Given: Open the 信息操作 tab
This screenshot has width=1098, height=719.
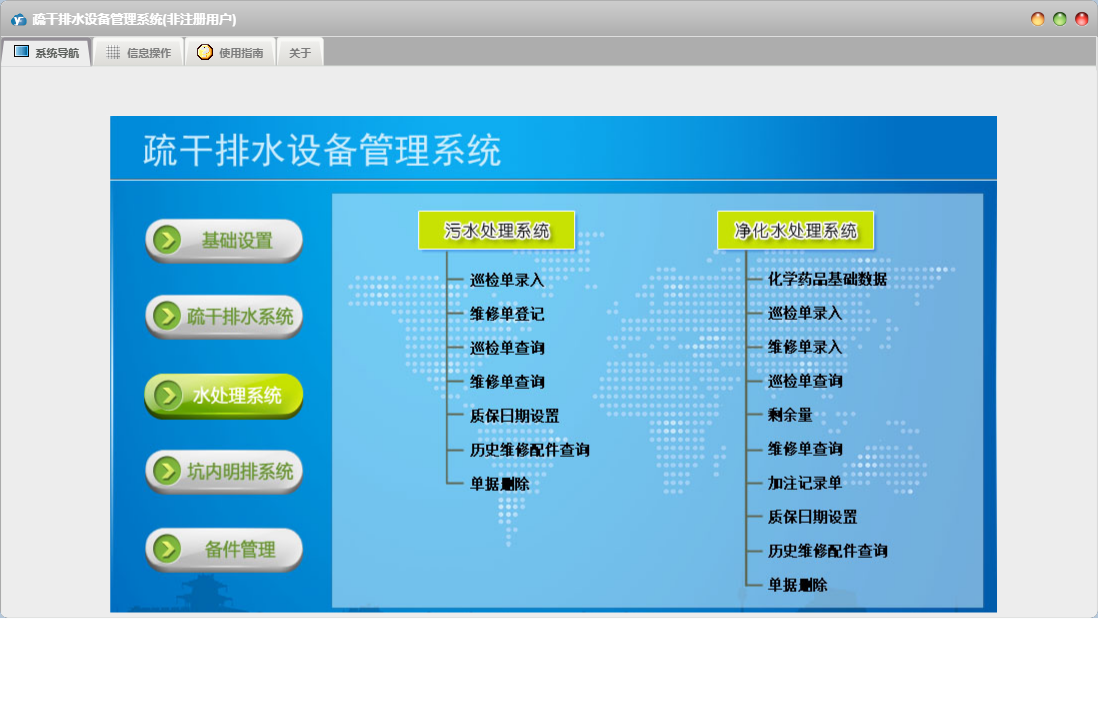Looking at the screenshot, I should [139, 53].
